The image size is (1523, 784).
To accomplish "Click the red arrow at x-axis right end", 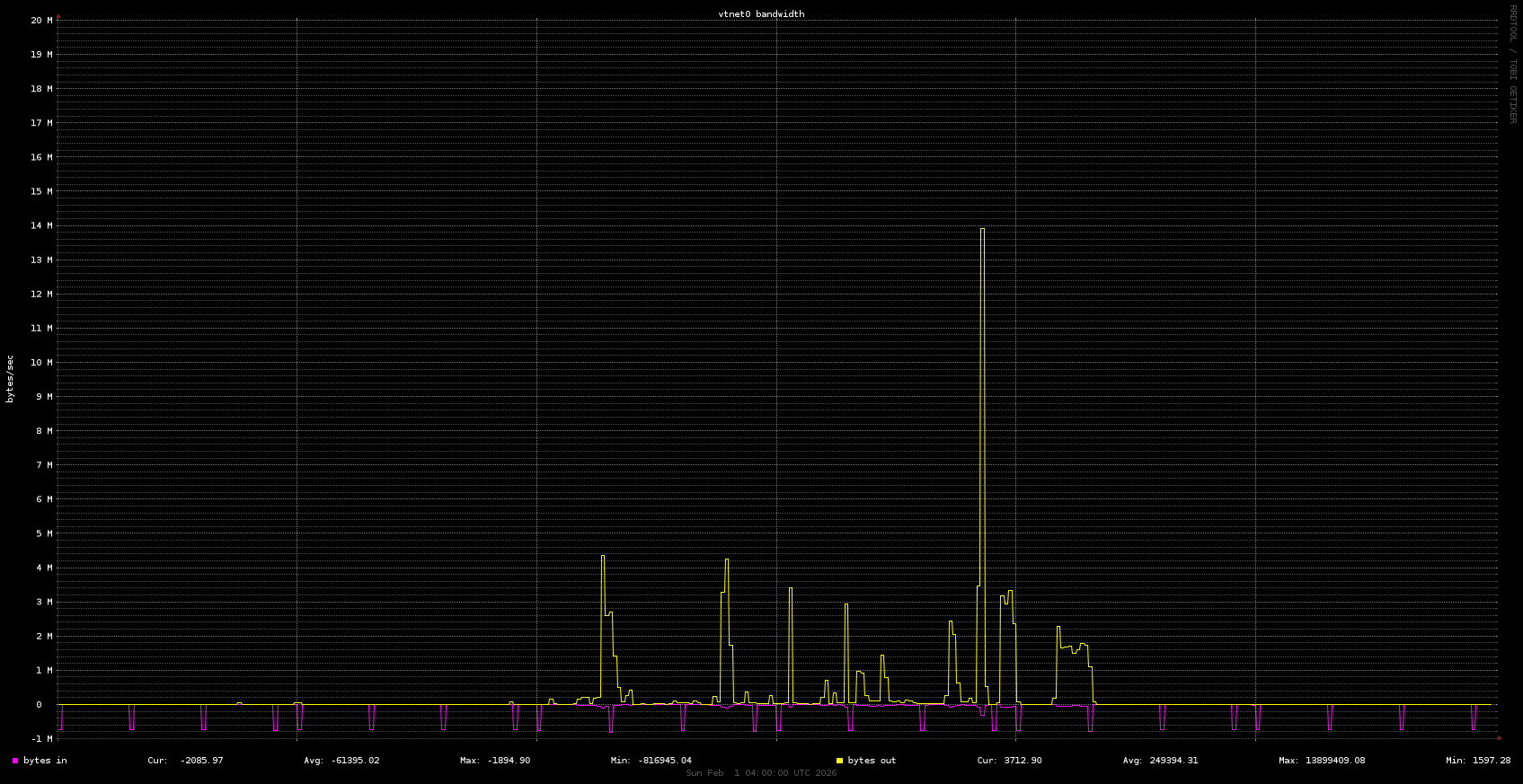I will [x=1499, y=738].
